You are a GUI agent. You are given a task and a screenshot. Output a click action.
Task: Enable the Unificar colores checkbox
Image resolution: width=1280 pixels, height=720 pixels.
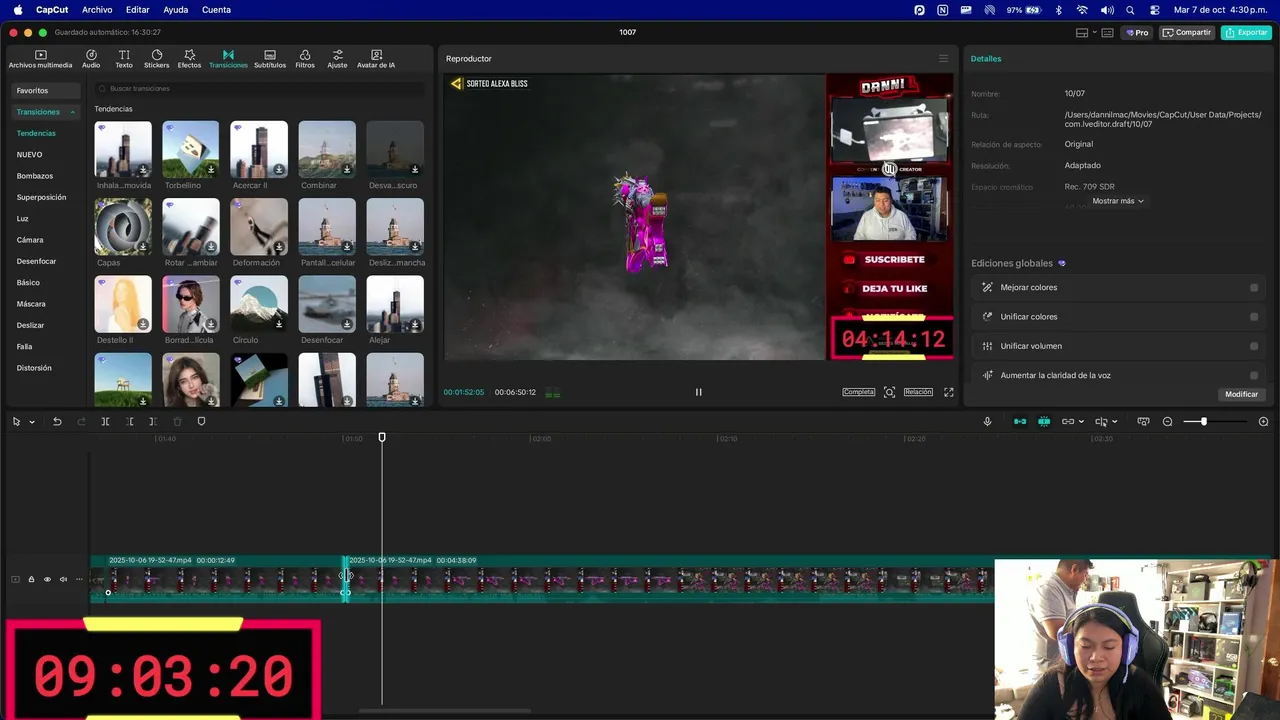pyautogui.click(x=1254, y=317)
